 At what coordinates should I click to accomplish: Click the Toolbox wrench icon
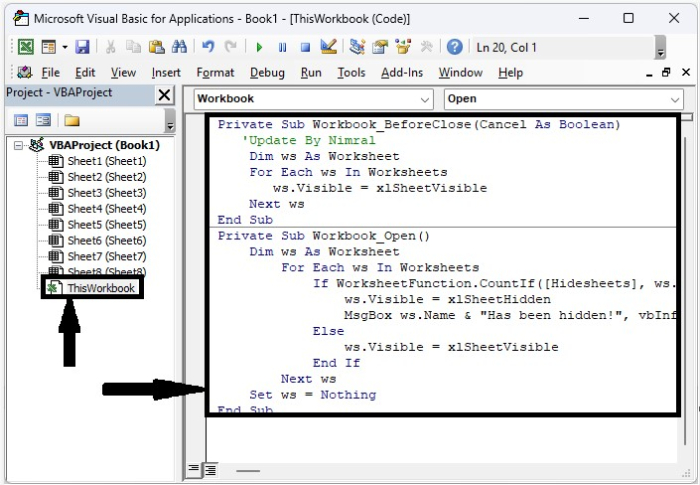(x=426, y=46)
